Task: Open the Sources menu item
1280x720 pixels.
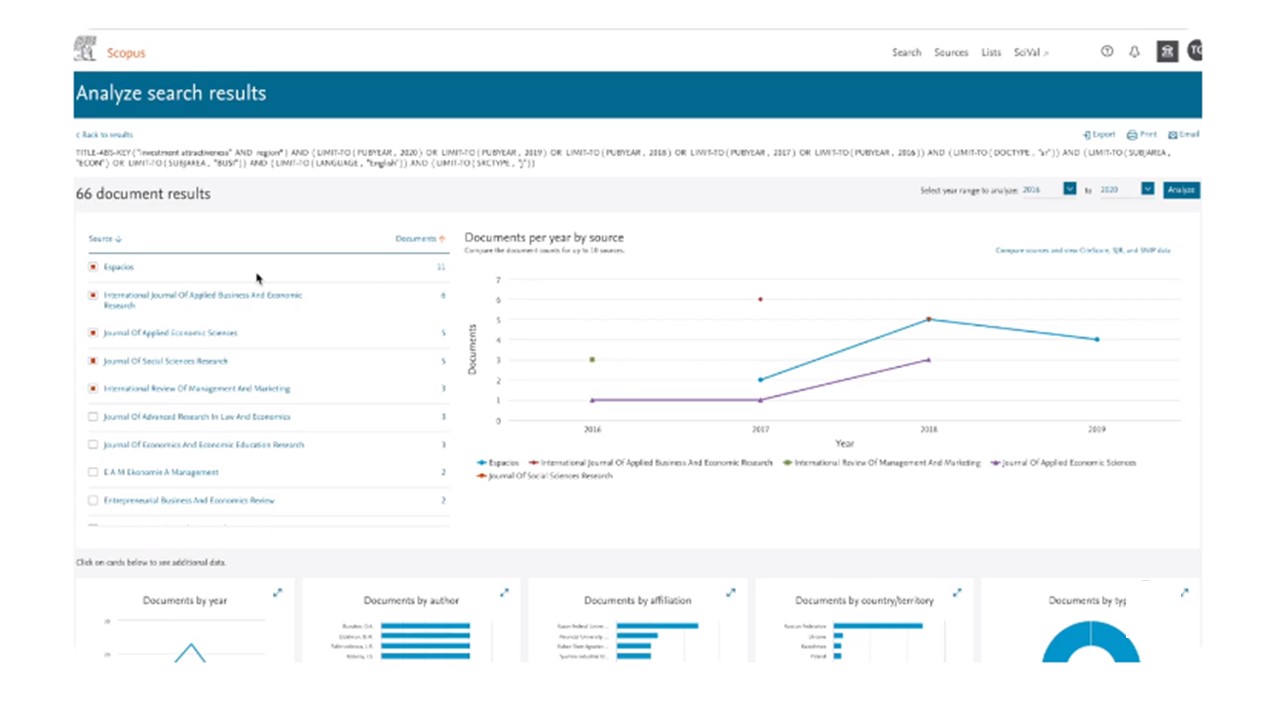Action: 951,53
